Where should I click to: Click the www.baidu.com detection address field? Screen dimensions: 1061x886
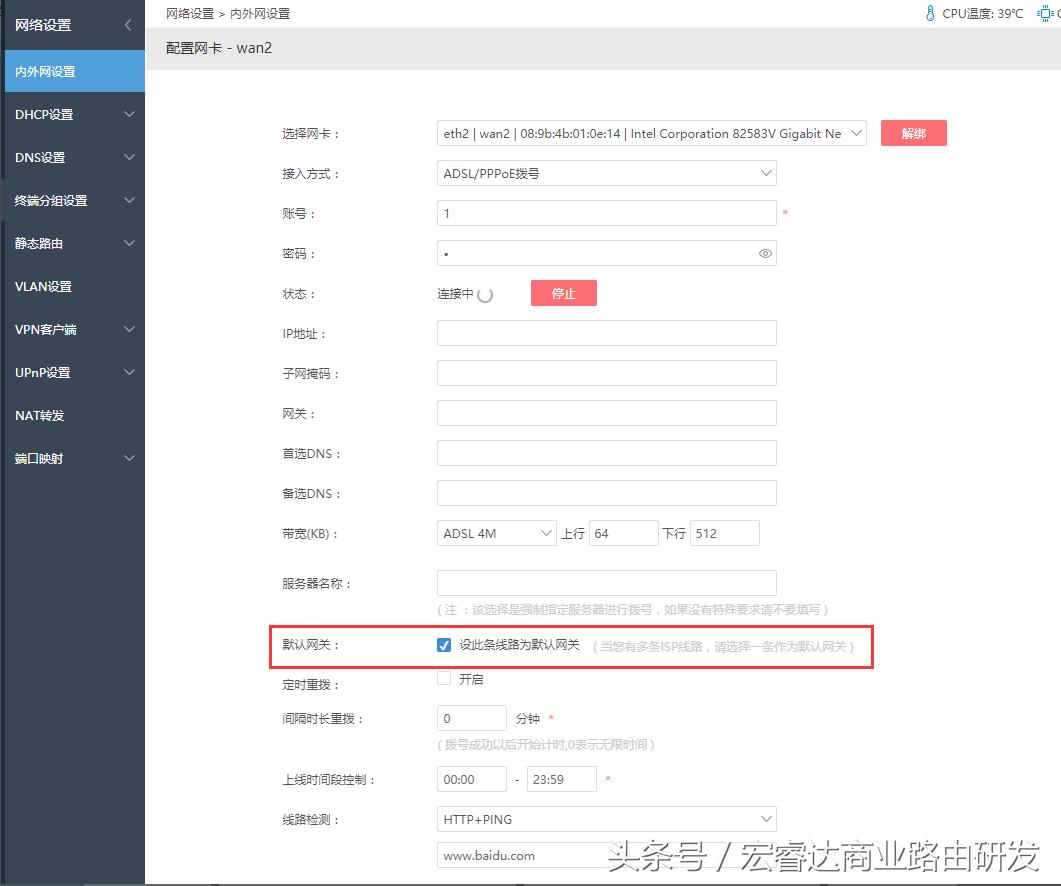(x=520, y=855)
